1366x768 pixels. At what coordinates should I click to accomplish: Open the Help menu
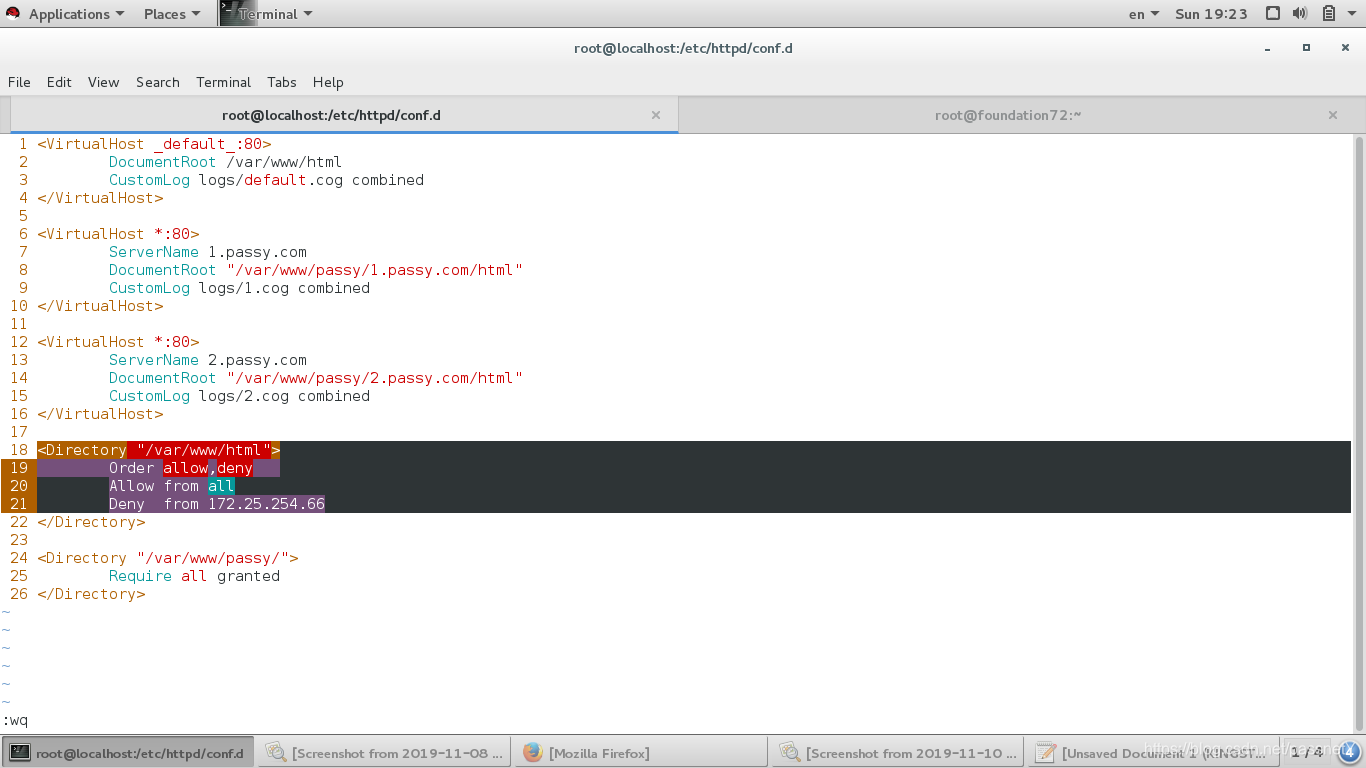click(328, 82)
